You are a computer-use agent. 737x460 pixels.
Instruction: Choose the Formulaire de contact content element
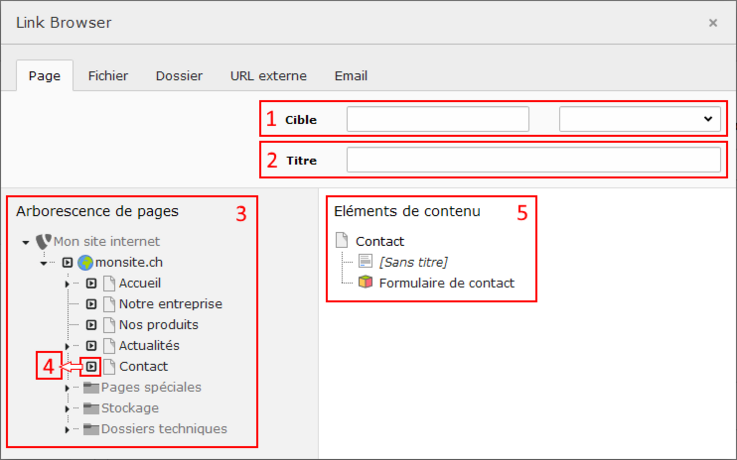pyautogui.click(x=446, y=283)
